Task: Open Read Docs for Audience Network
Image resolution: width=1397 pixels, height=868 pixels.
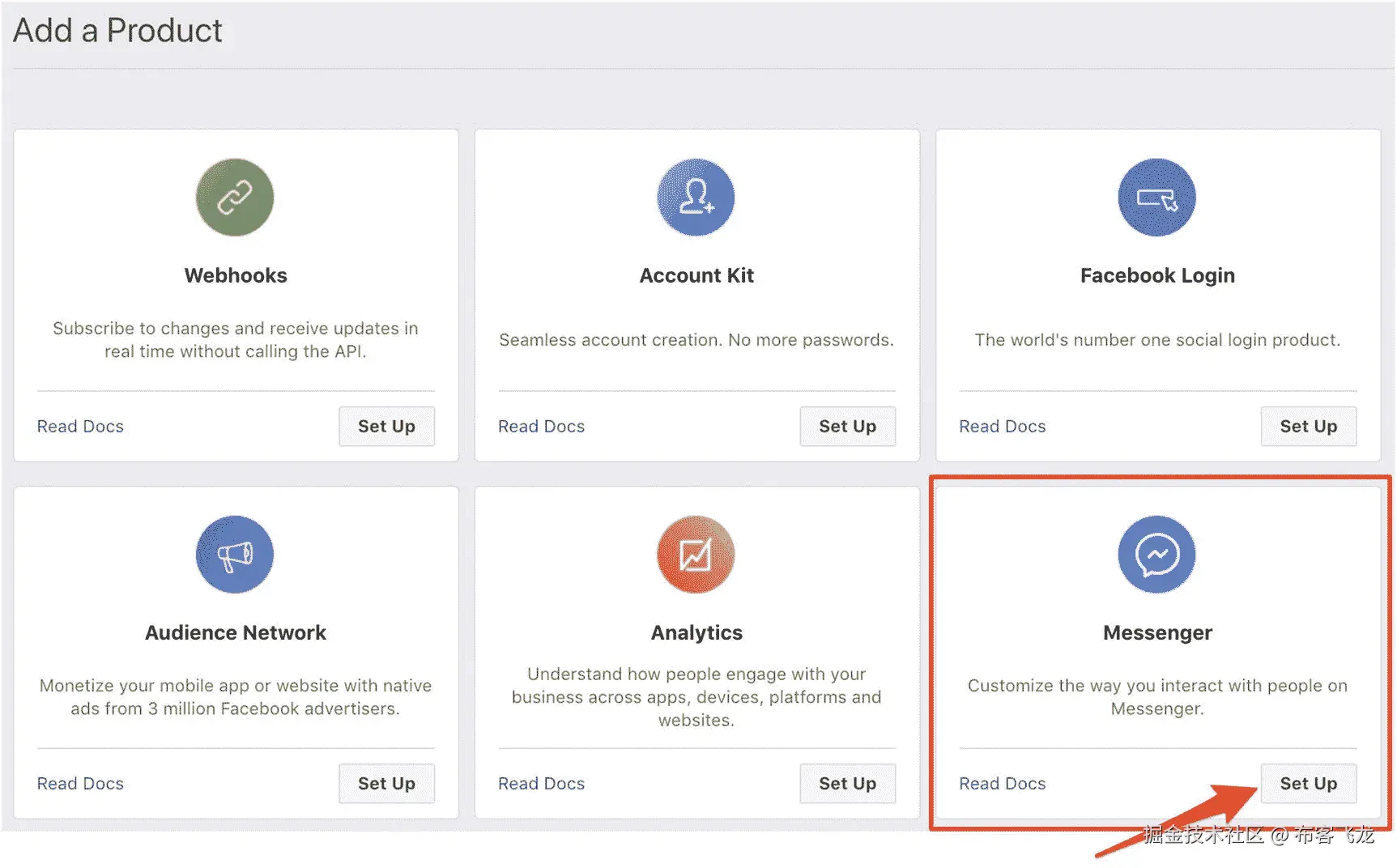Action: click(x=80, y=784)
